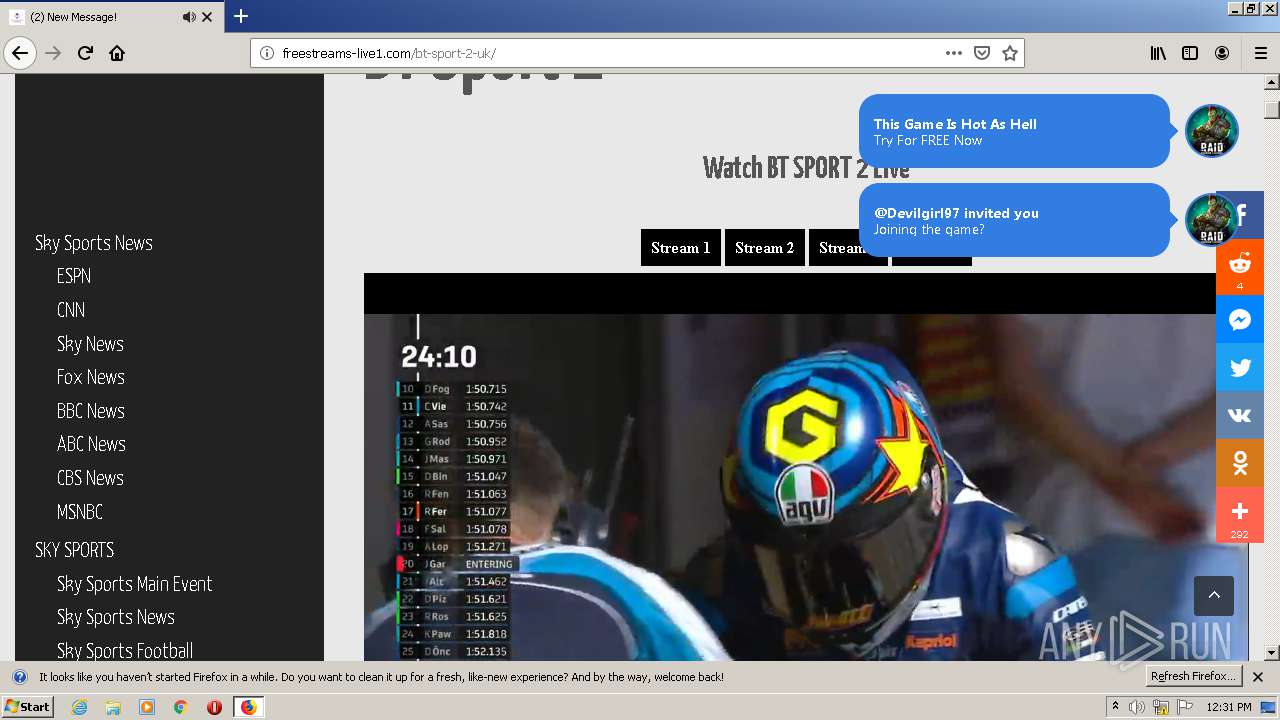
Task: Go back to the previous page
Action: 20,53
